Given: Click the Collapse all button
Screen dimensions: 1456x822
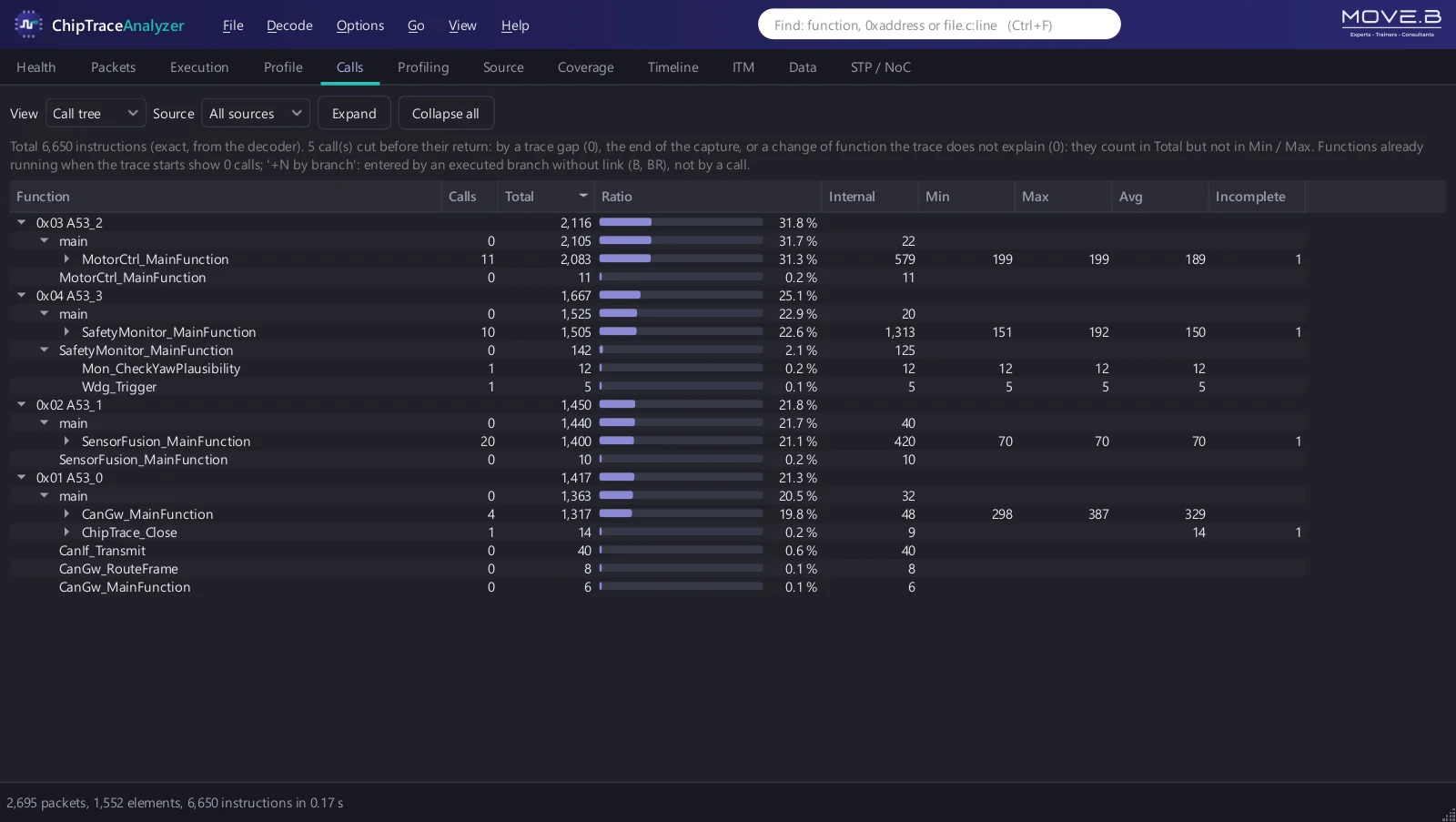Looking at the screenshot, I should pyautogui.click(x=445, y=113).
